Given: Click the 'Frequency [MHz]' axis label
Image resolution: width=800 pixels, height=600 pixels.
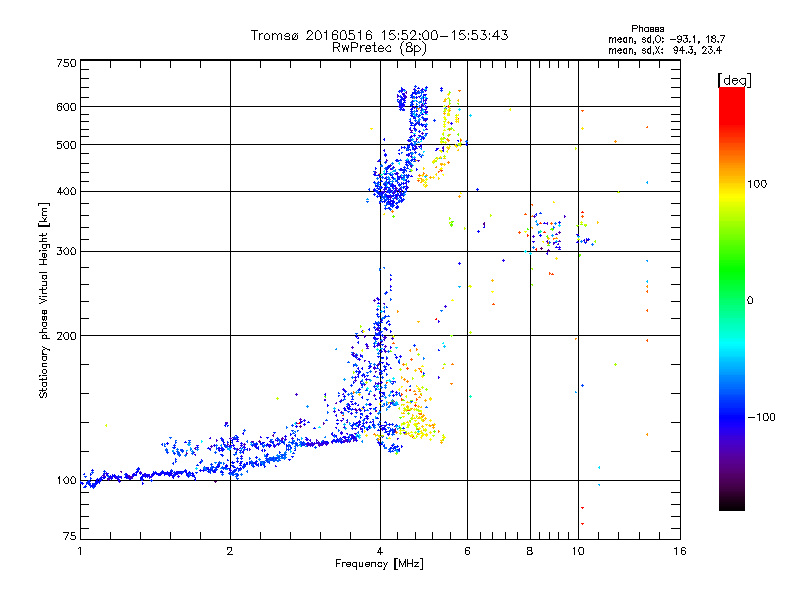Looking at the screenshot, I should click(379, 564).
